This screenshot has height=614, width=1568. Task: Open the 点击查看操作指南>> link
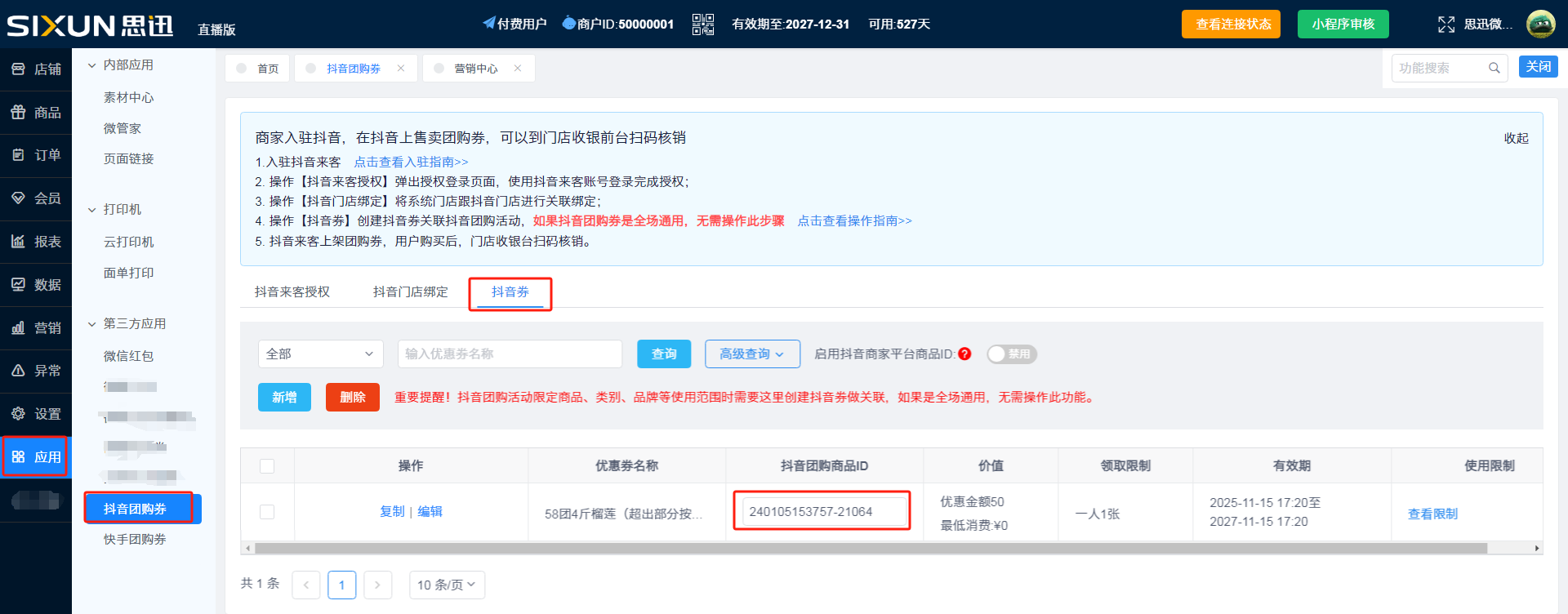(x=855, y=221)
